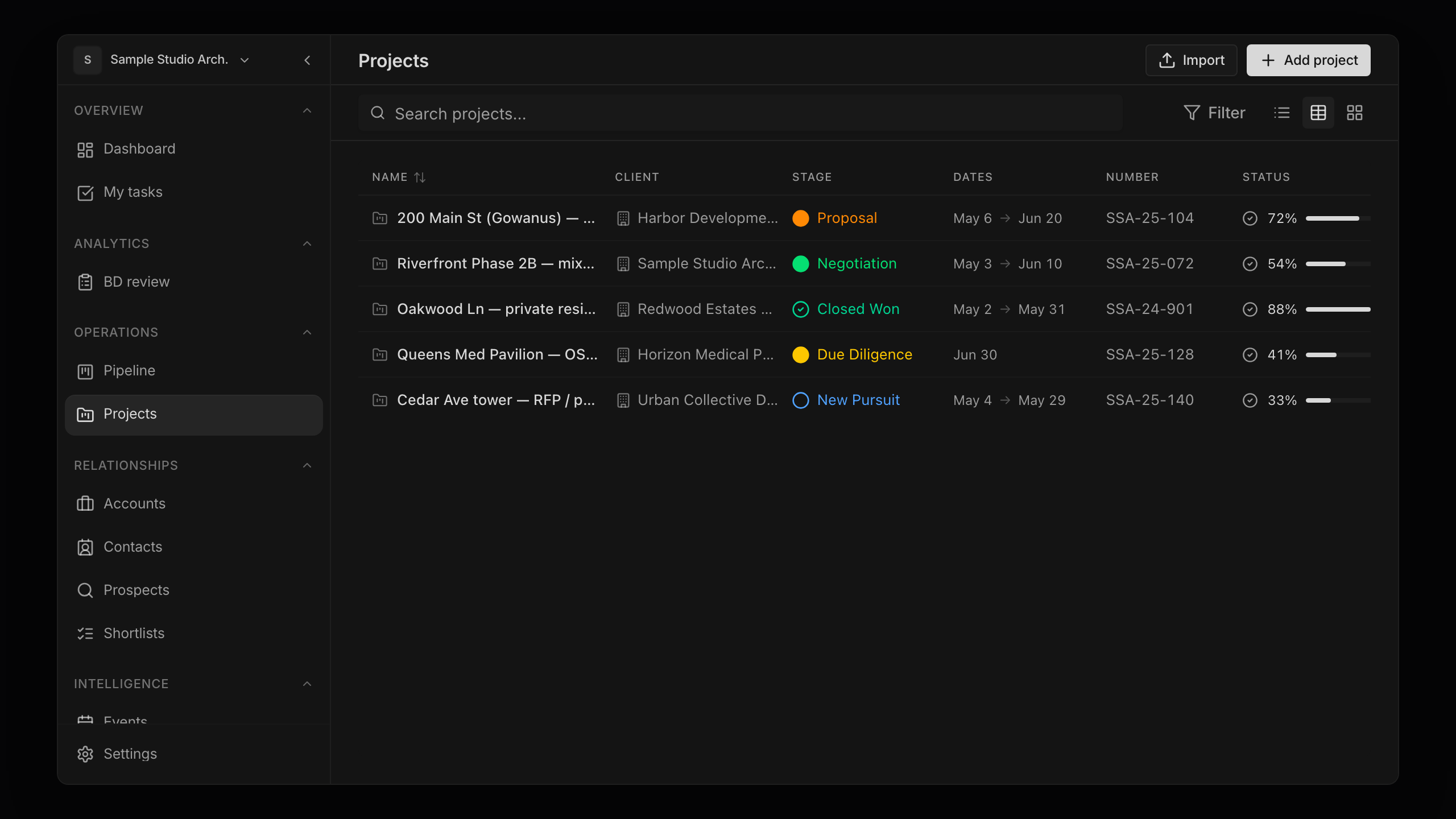Click the New Pursuit stage label
Image resolution: width=1456 pixels, height=819 pixels.
[x=858, y=400]
